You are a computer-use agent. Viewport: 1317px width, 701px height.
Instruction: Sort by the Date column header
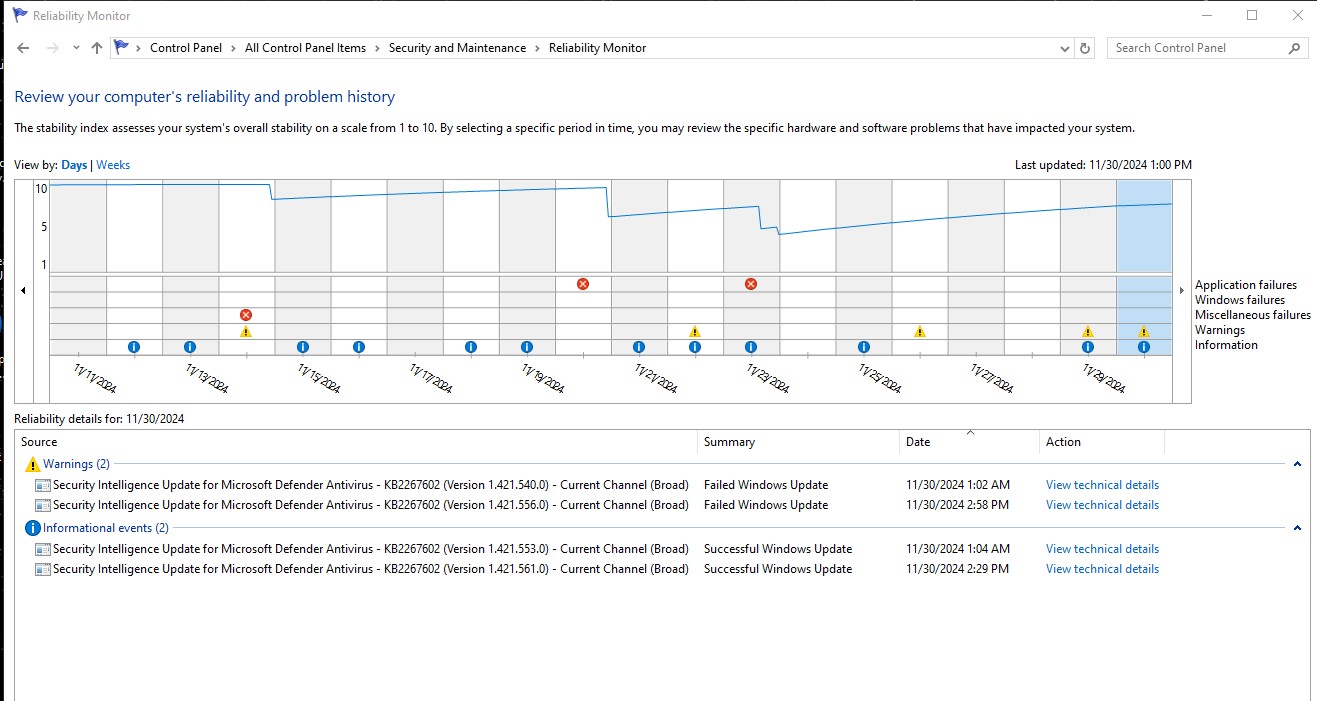tap(970, 442)
